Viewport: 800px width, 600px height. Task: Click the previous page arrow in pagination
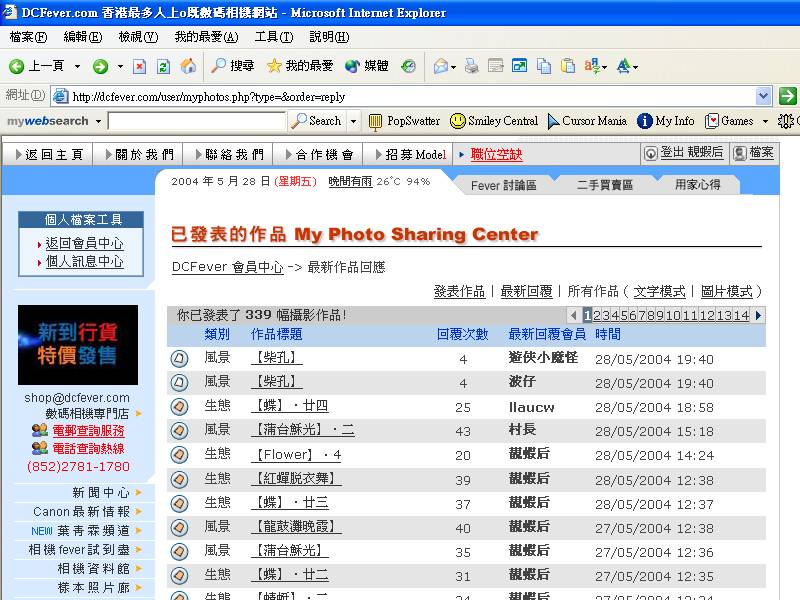click(574, 315)
